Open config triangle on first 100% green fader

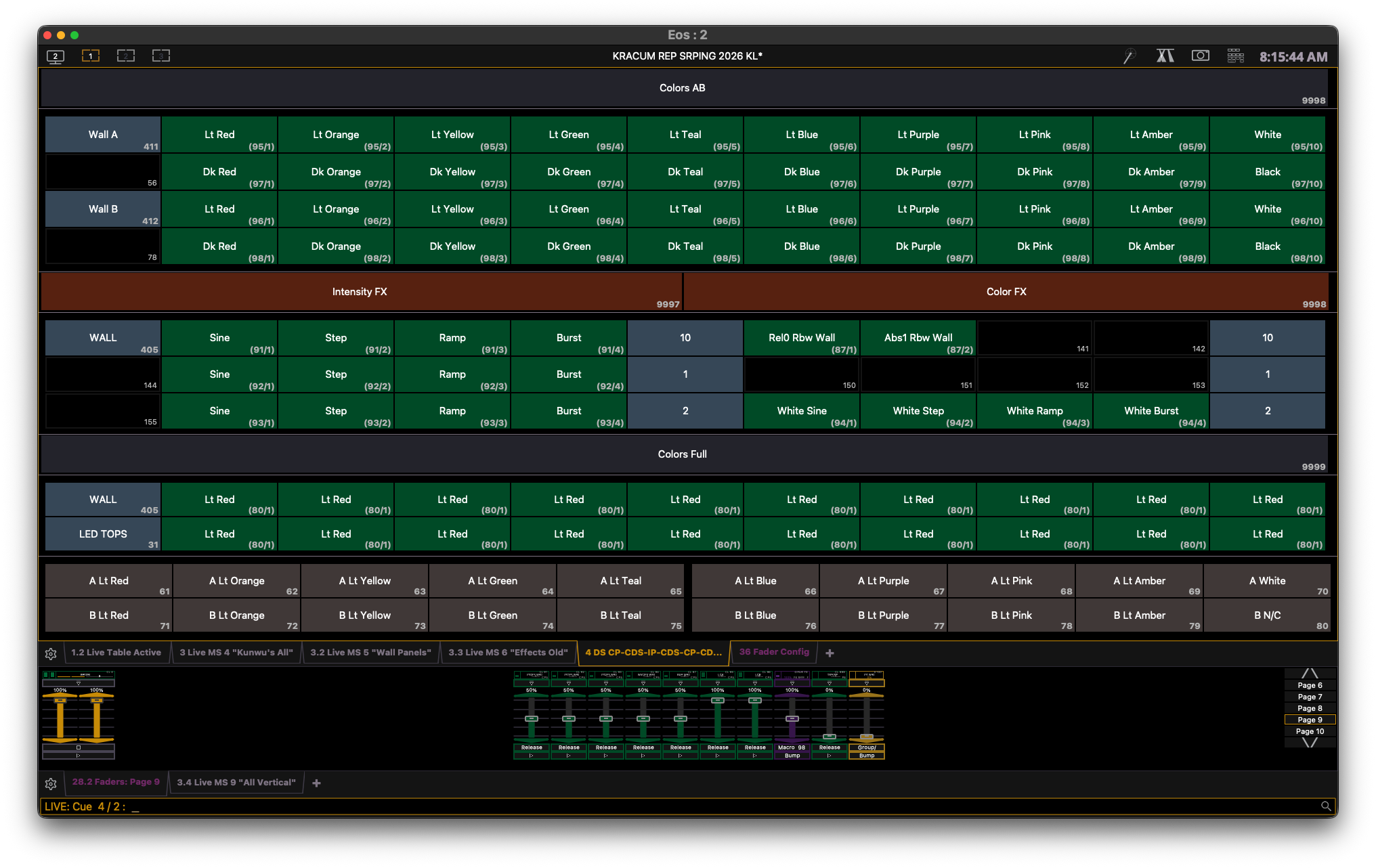[x=718, y=683]
